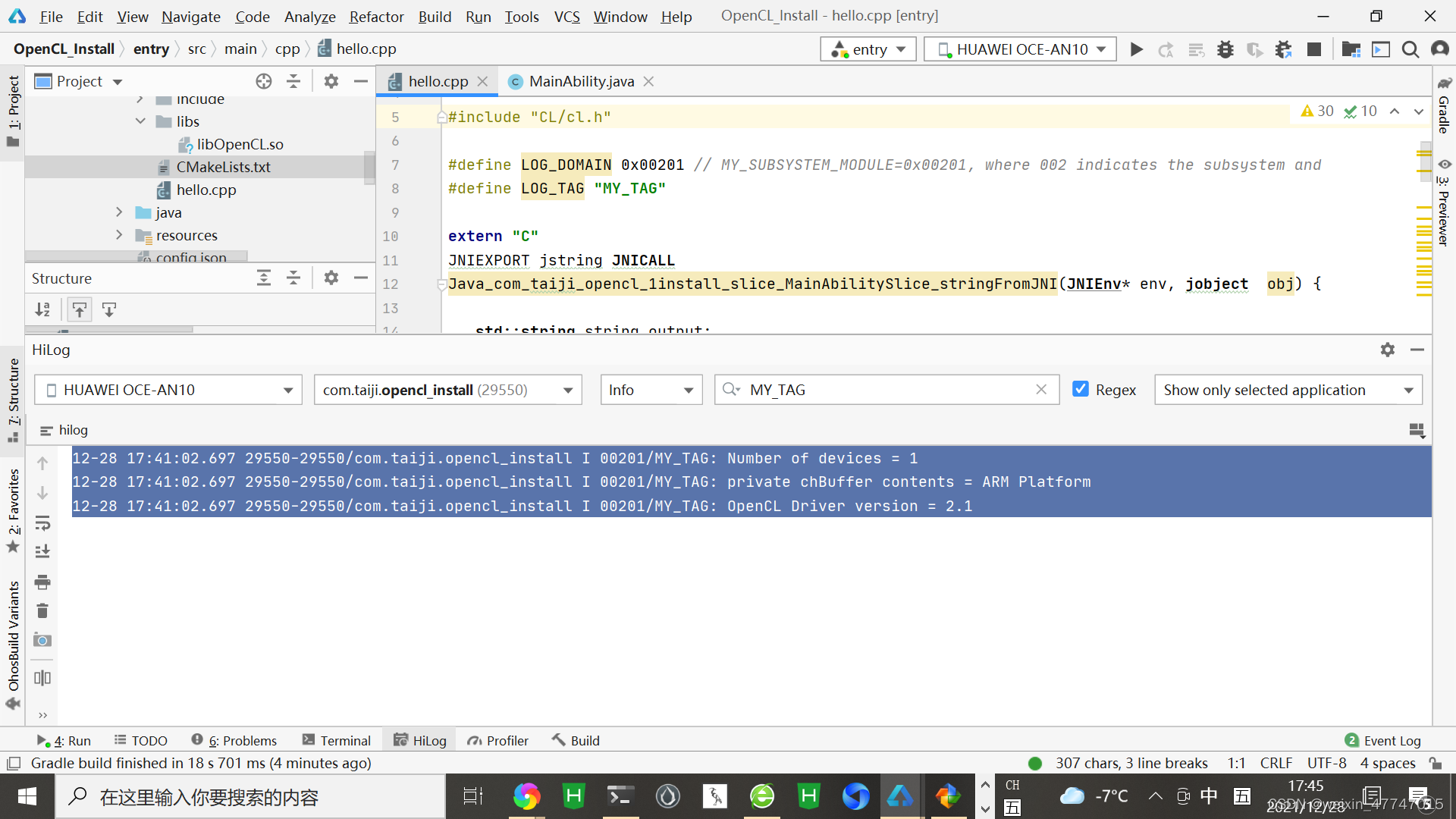
Task: Open search everywhere magnifier
Action: pos(1410,49)
